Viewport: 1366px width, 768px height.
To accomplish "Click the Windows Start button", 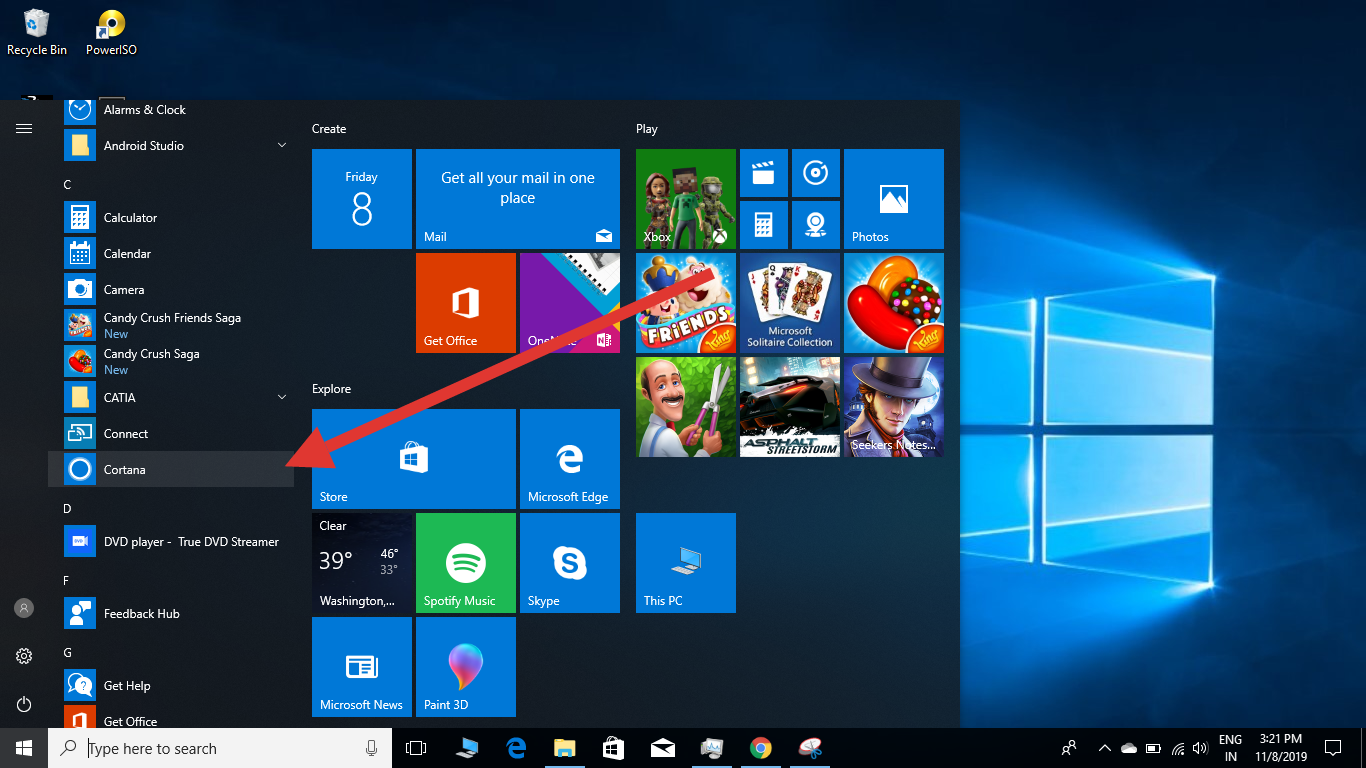I will point(24,748).
